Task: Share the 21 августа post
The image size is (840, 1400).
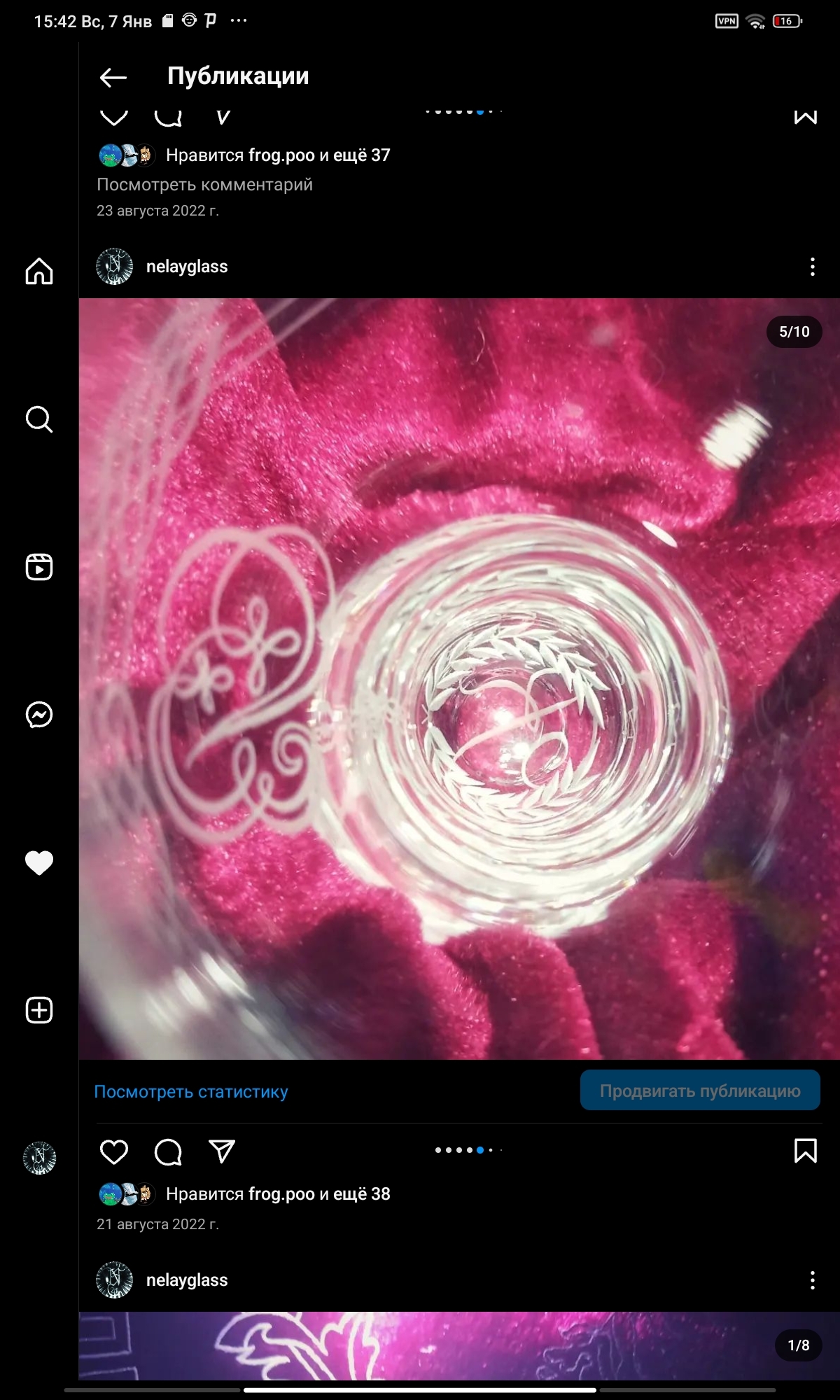Action: tap(222, 1151)
